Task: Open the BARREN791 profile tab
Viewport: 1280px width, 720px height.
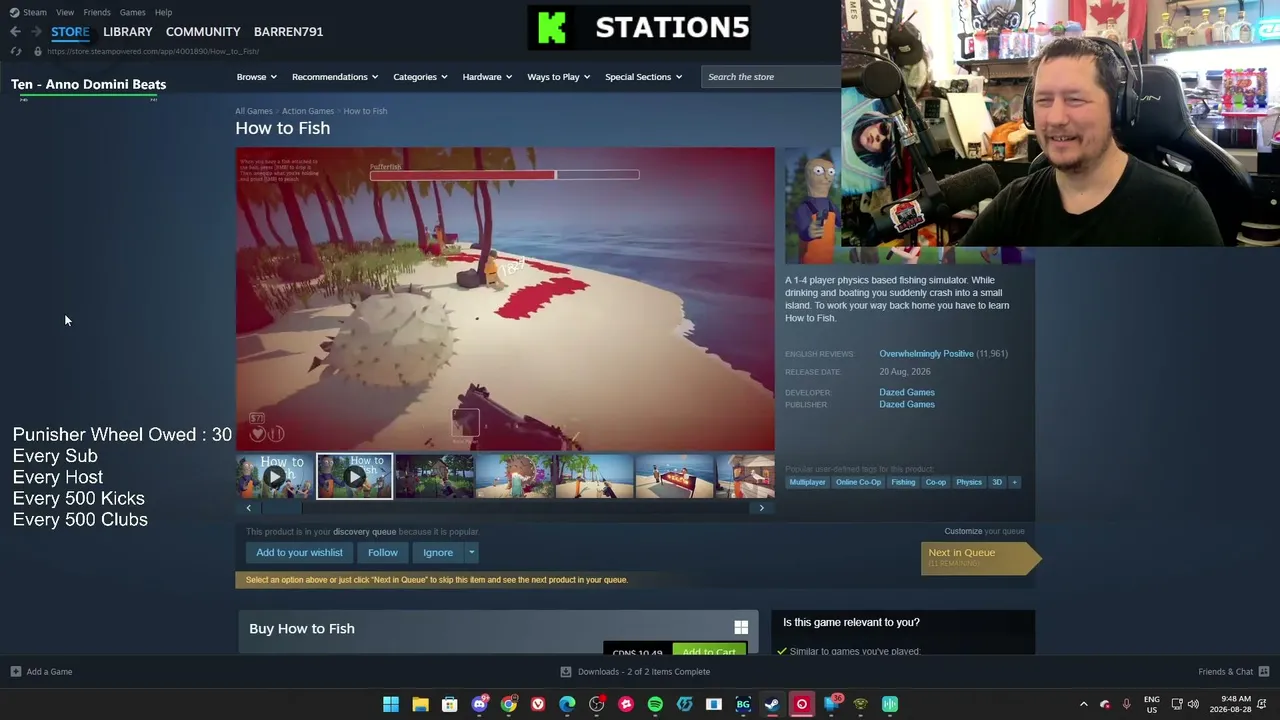Action: pyautogui.click(x=288, y=32)
